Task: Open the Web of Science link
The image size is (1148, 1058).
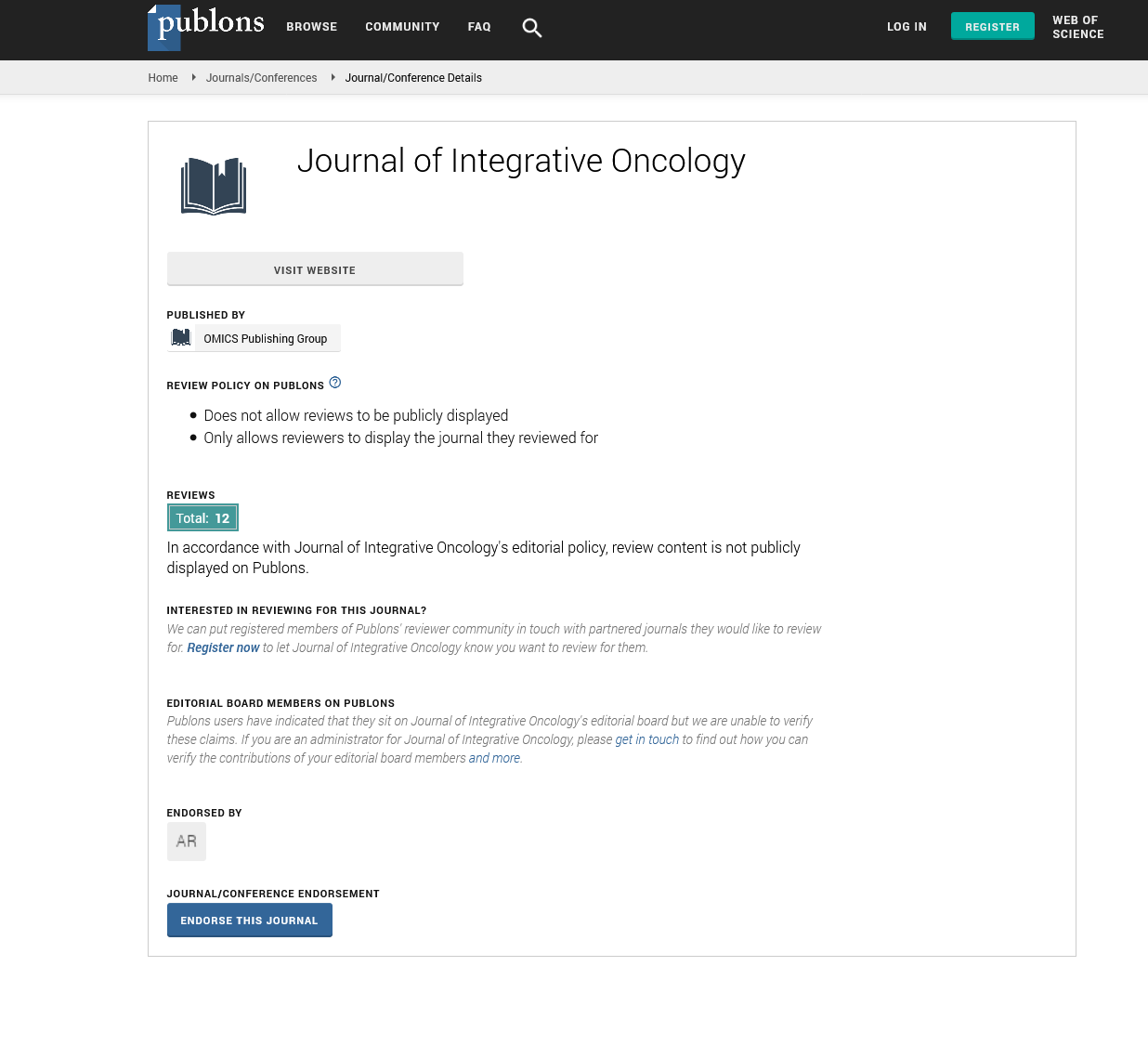Action: tap(1077, 27)
